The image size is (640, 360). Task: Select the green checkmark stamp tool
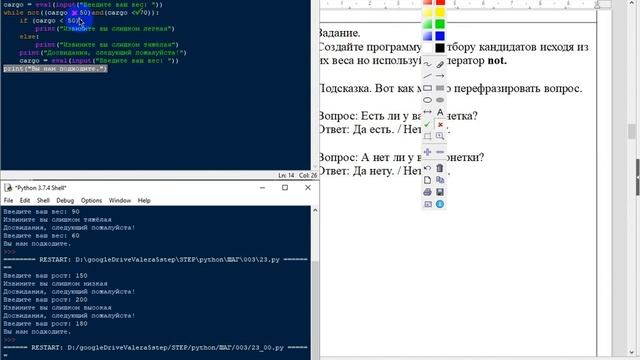[x=427, y=124]
